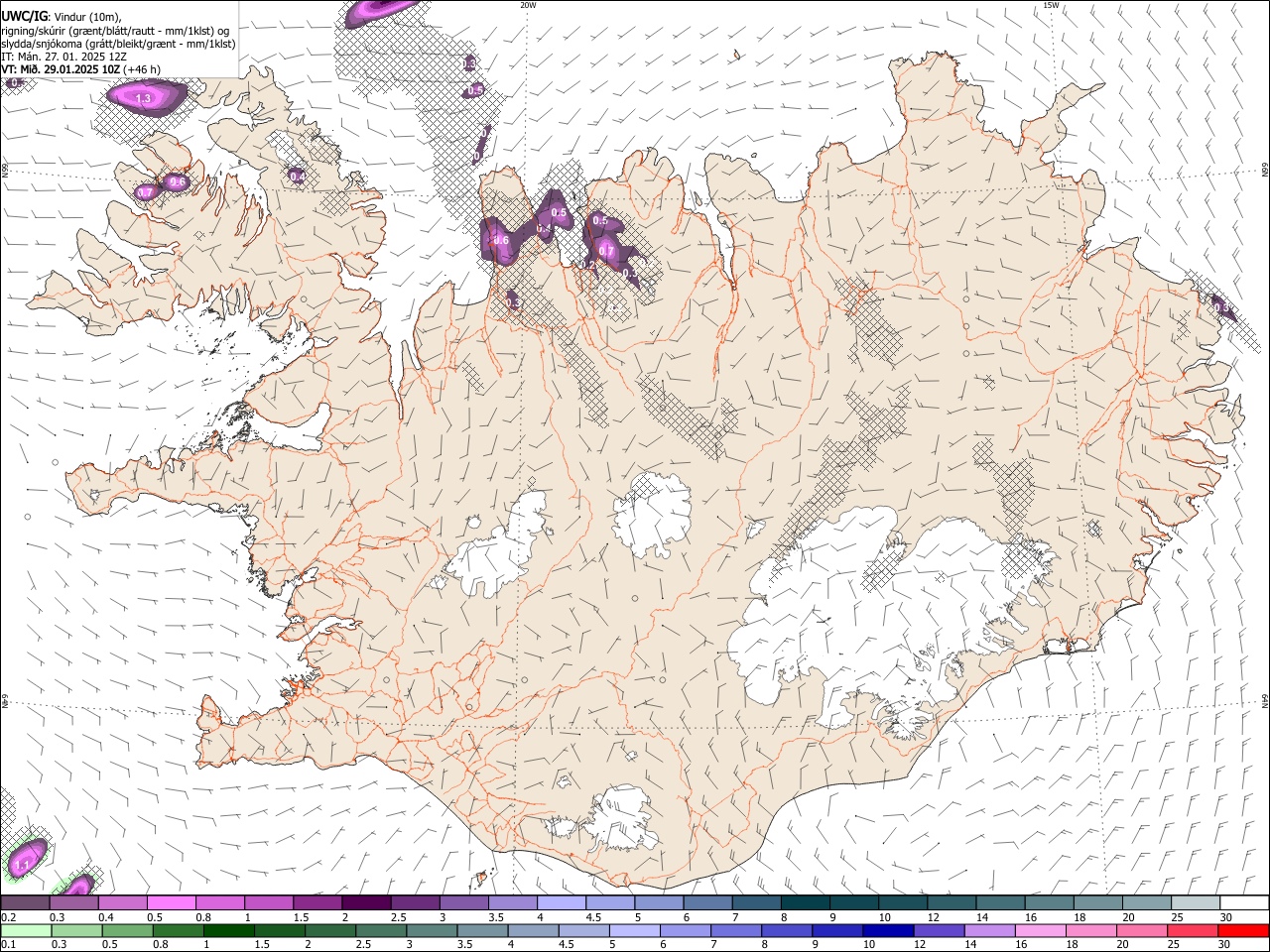Image resolution: width=1270 pixels, height=952 pixels.
Task: Click the UWC/IG title text
Action: tap(24, 15)
